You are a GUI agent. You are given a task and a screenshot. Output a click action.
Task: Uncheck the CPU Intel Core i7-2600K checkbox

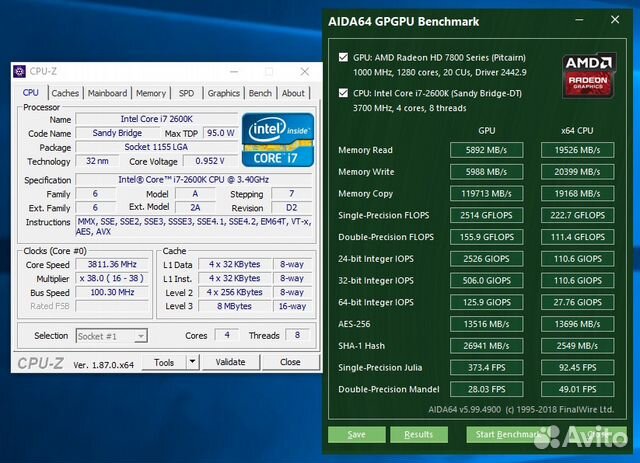point(344,94)
